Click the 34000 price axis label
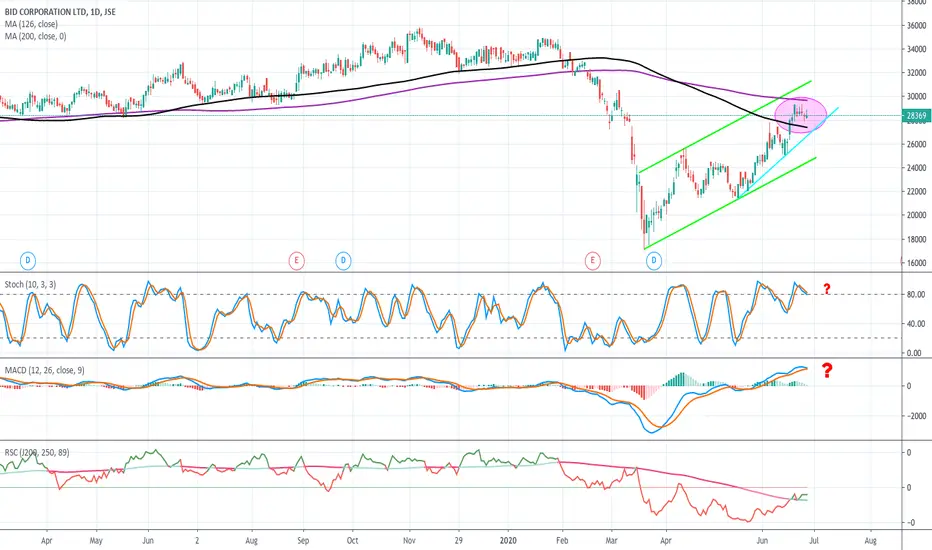The height and width of the screenshot is (550, 932). [917, 49]
